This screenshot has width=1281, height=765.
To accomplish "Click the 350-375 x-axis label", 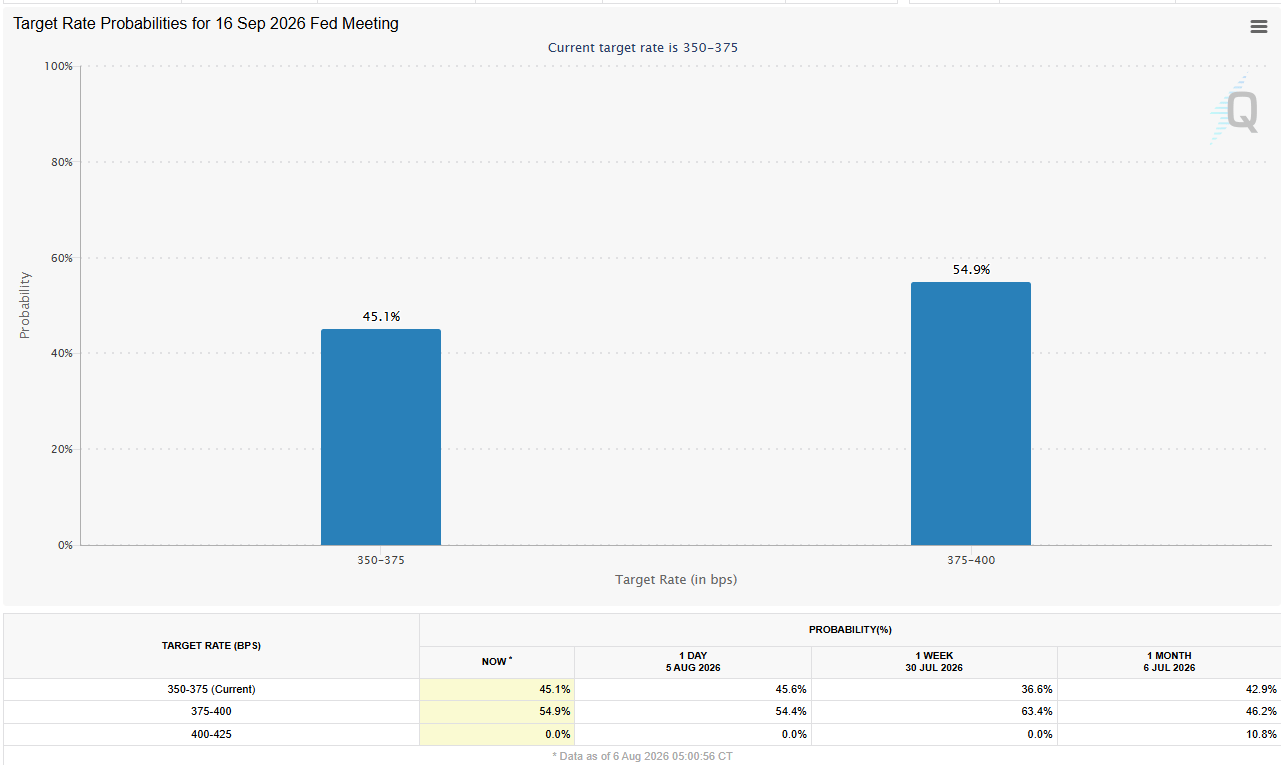I will (381, 560).
